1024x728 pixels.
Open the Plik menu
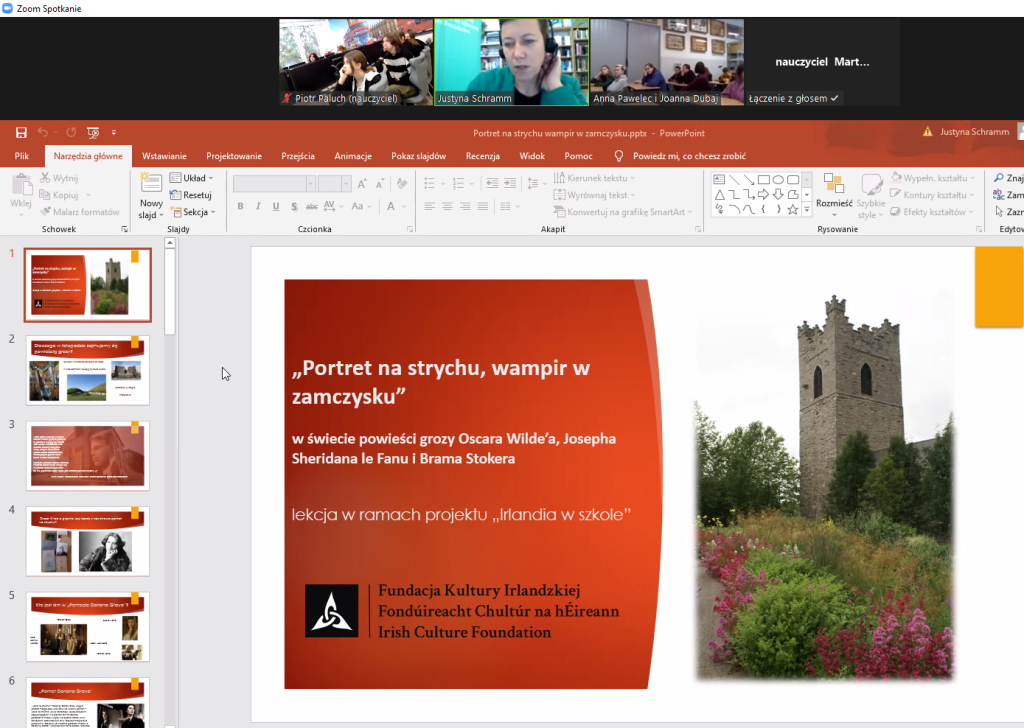tap(22, 156)
